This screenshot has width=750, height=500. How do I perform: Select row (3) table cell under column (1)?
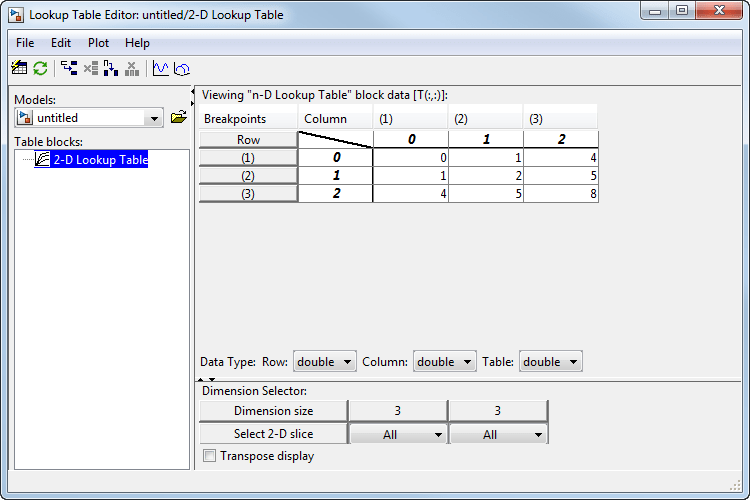411,194
